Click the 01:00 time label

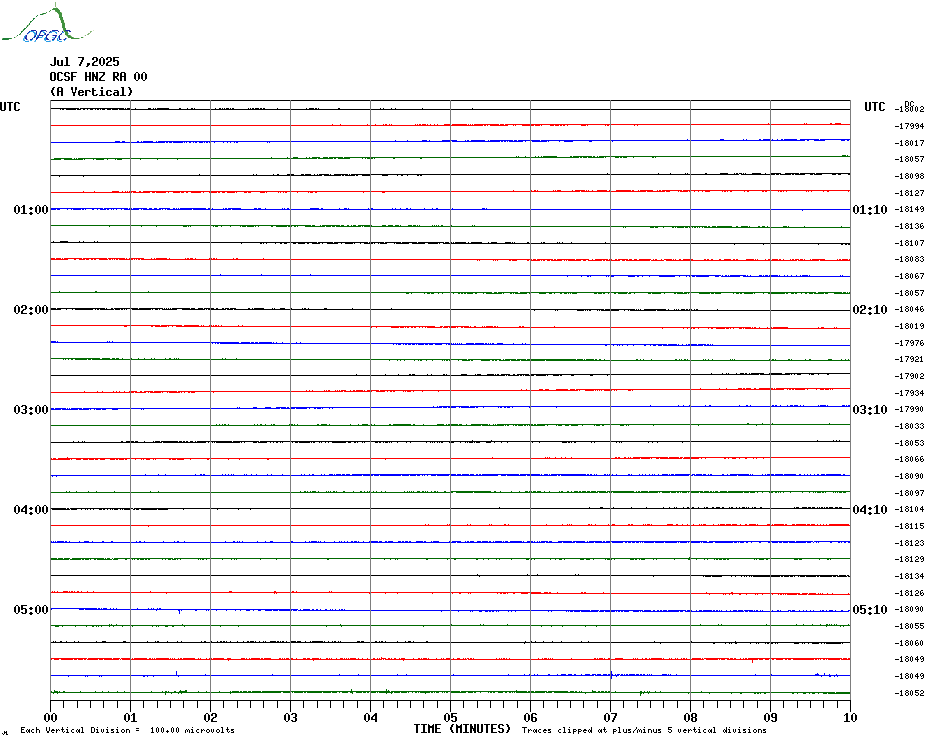31,210
